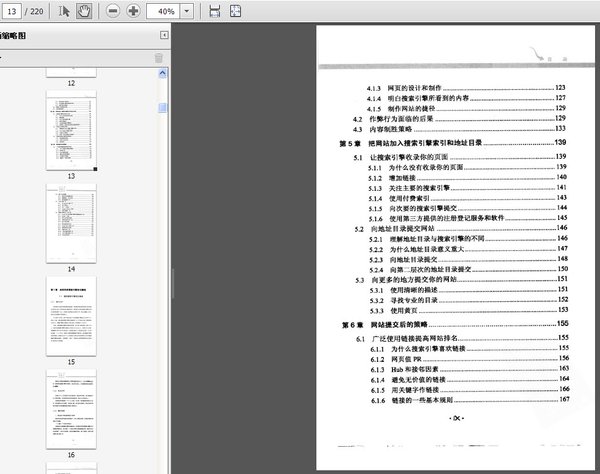Fit one full page icon
This screenshot has height=474, width=600.
(x=235, y=11)
